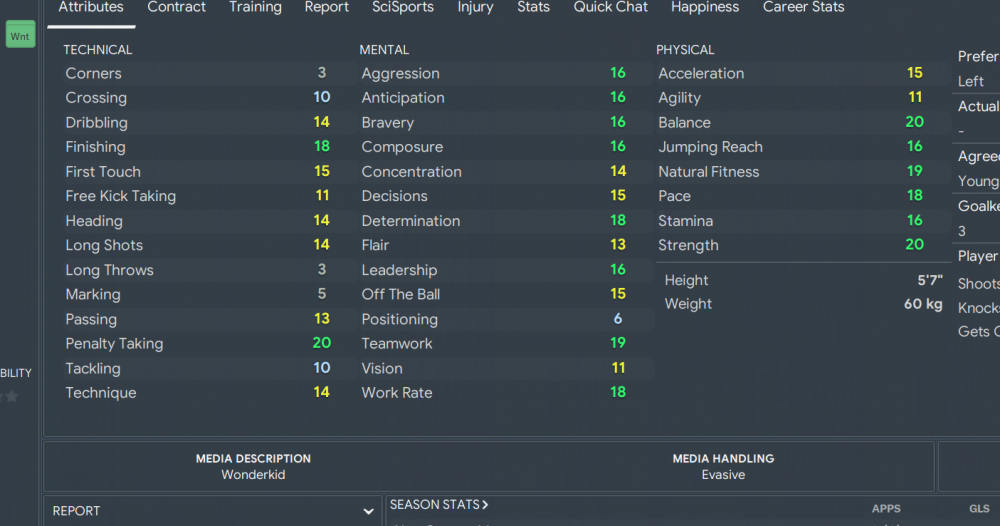Image resolution: width=1000 pixels, height=526 pixels.
Task: Click the Evasive media handling text
Action: (x=723, y=475)
